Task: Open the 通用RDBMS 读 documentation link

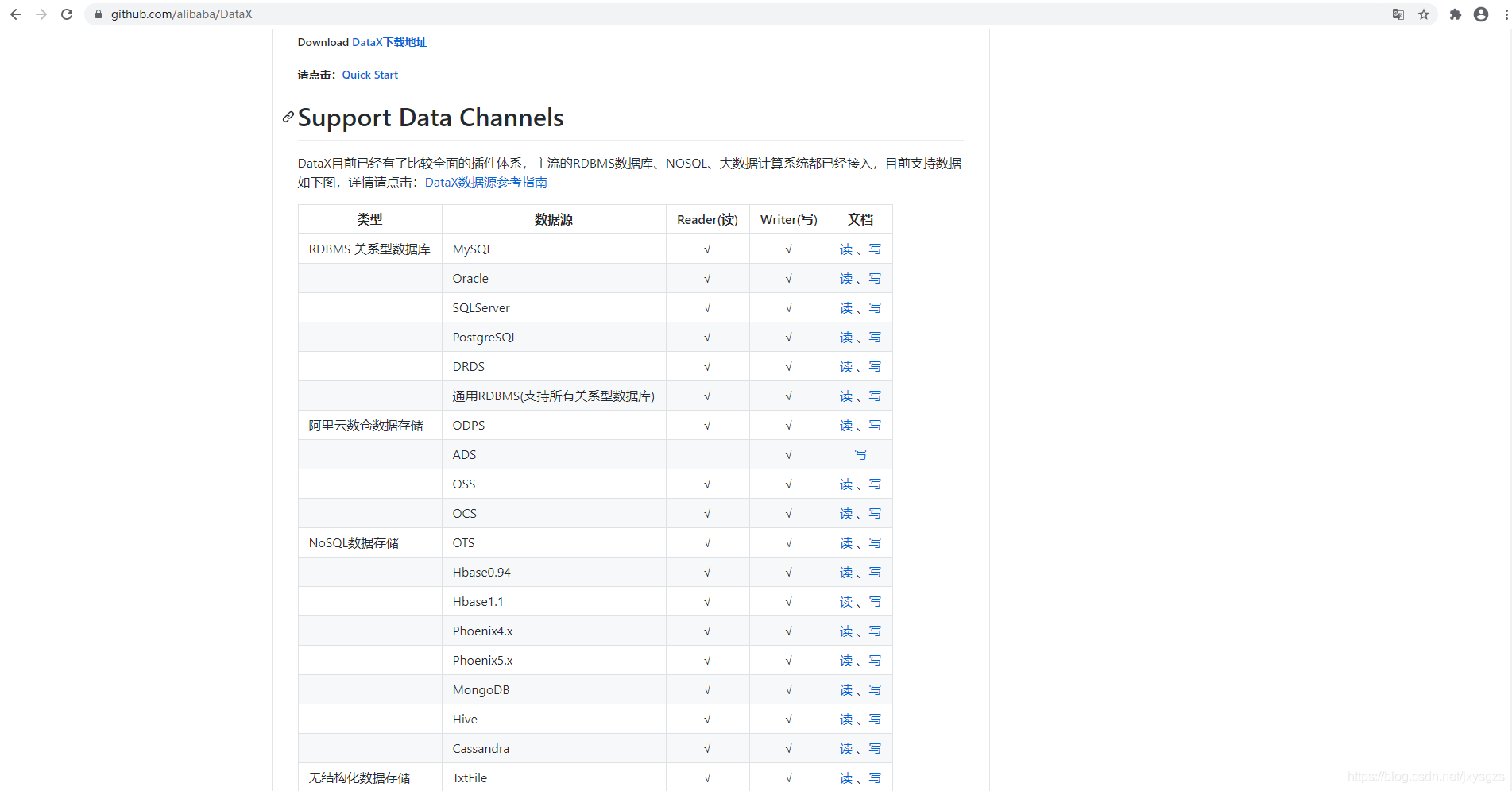Action: tap(846, 396)
